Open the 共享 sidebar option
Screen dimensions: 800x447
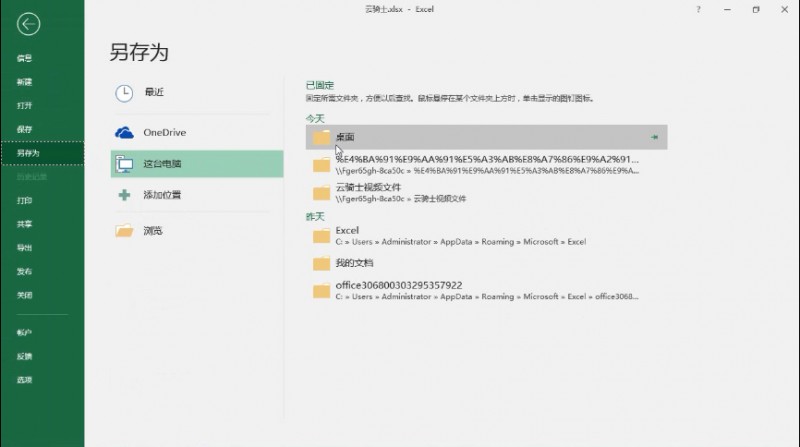[24, 224]
